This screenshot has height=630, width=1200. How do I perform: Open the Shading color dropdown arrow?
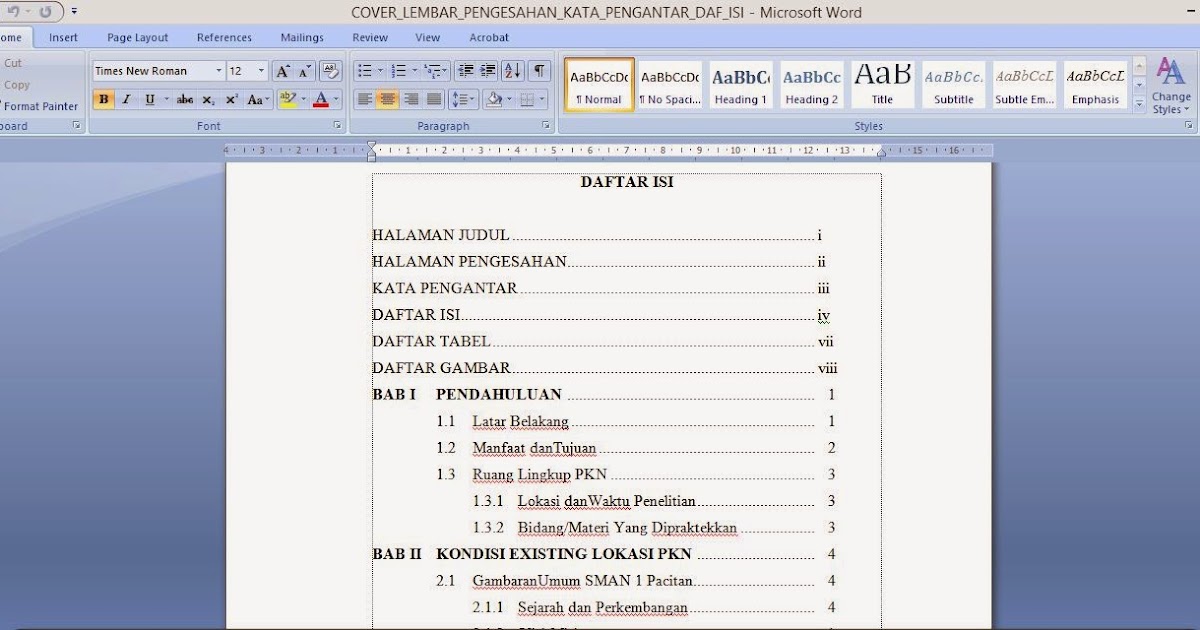(509, 100)
